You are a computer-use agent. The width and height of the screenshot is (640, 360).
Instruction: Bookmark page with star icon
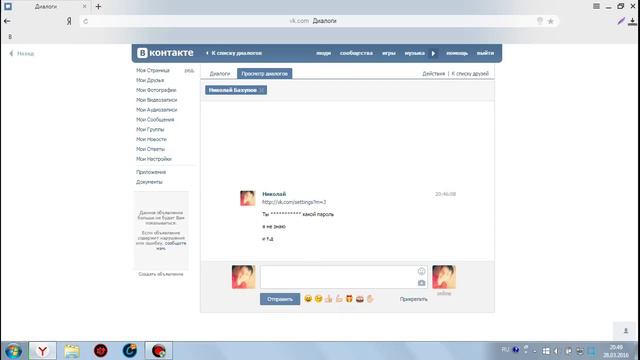point(551,21)
